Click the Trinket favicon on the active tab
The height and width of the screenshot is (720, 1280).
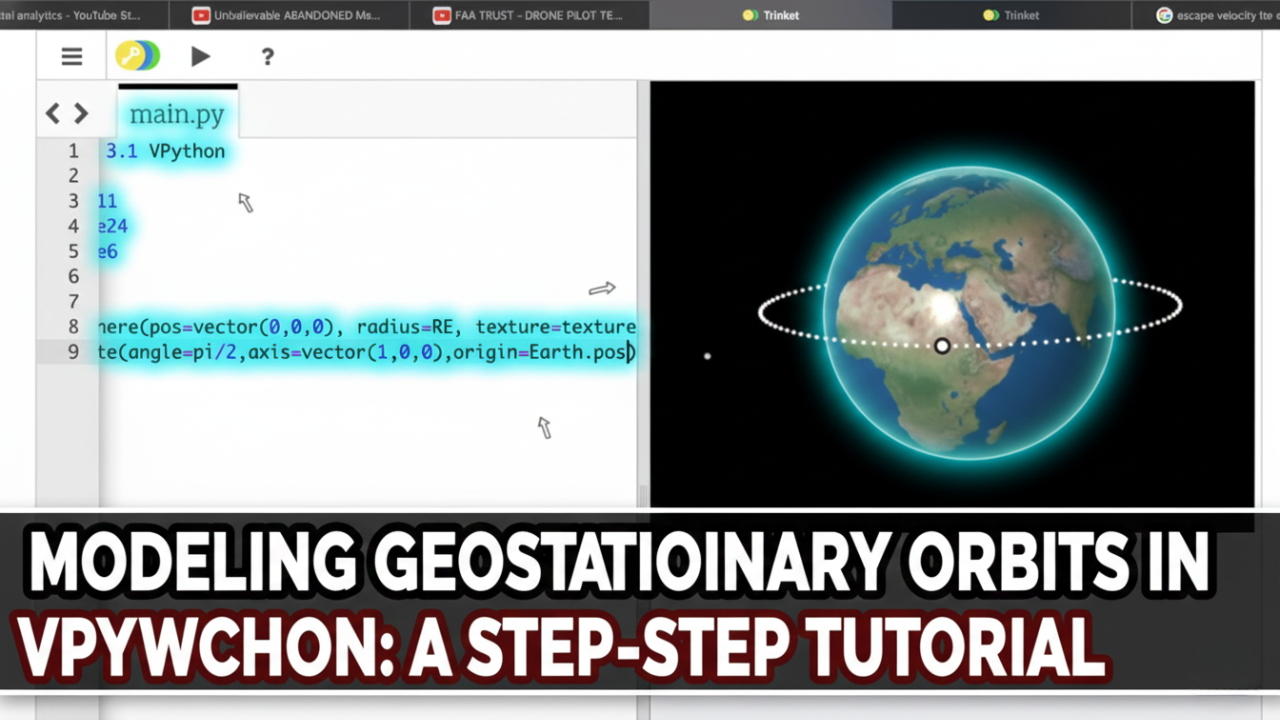point(749,15)
